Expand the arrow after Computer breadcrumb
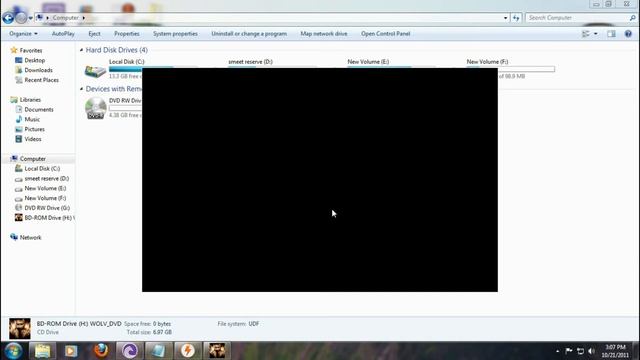Viewport: 640px width, 360px height. coord(84,18)
